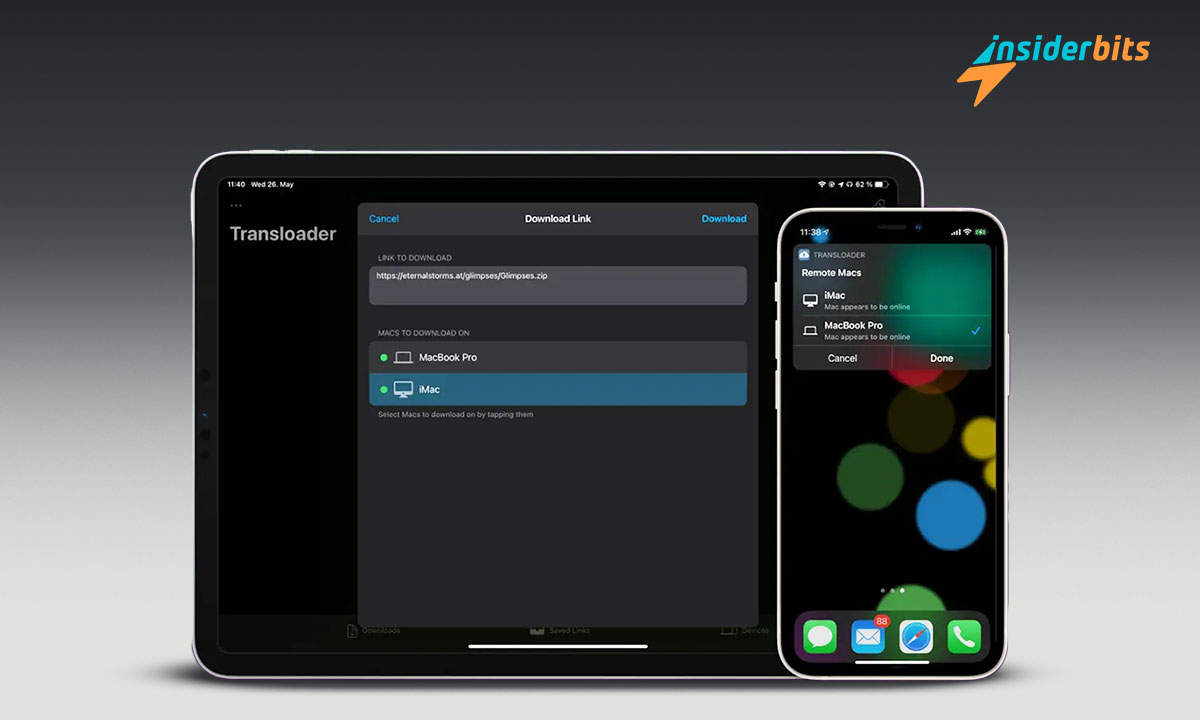Deselect the highlighted iMac row on iPad
This screenshot has height=720, width=1200.
[557, 389]
